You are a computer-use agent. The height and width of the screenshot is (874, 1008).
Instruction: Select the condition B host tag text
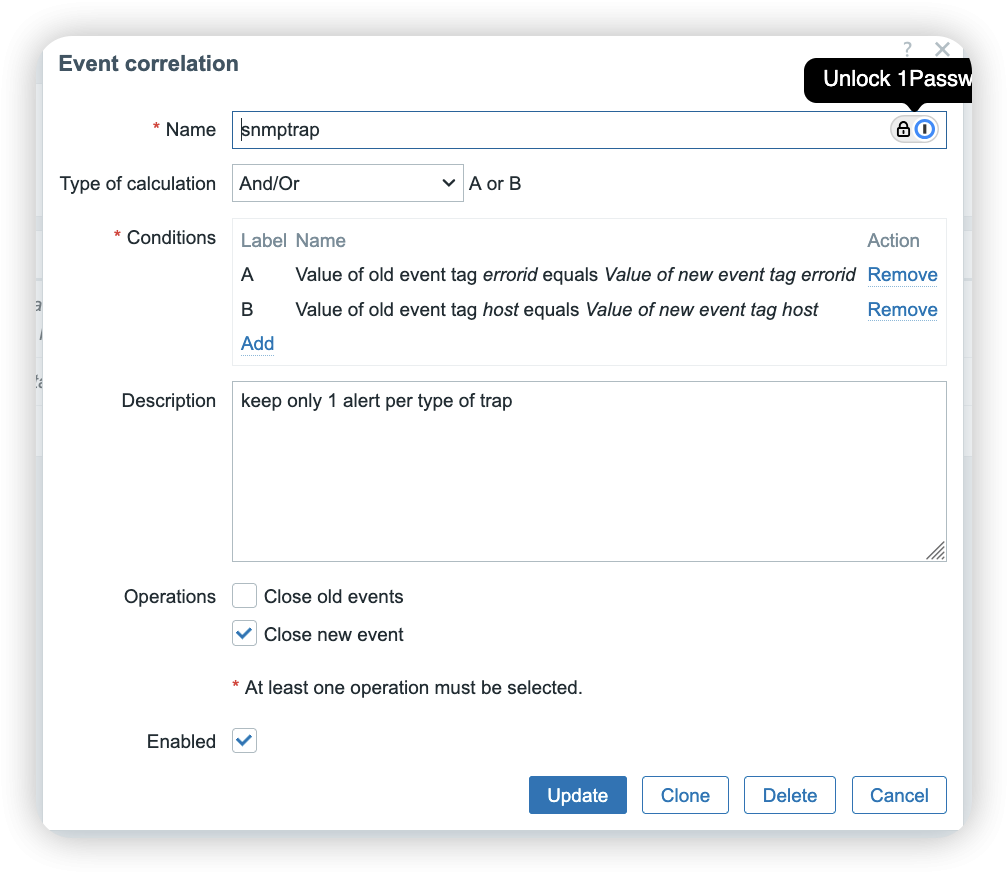[x=556, y=310]
